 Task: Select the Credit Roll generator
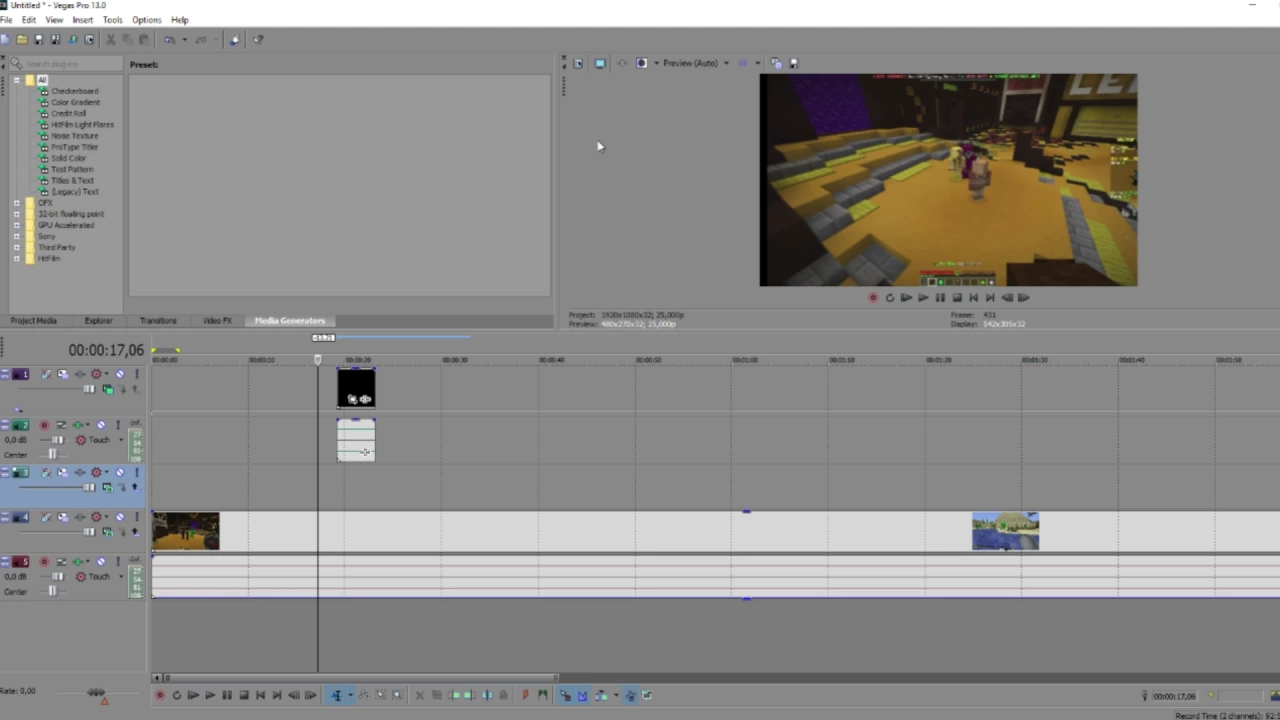pyautogui.click(x=68, y=114)
